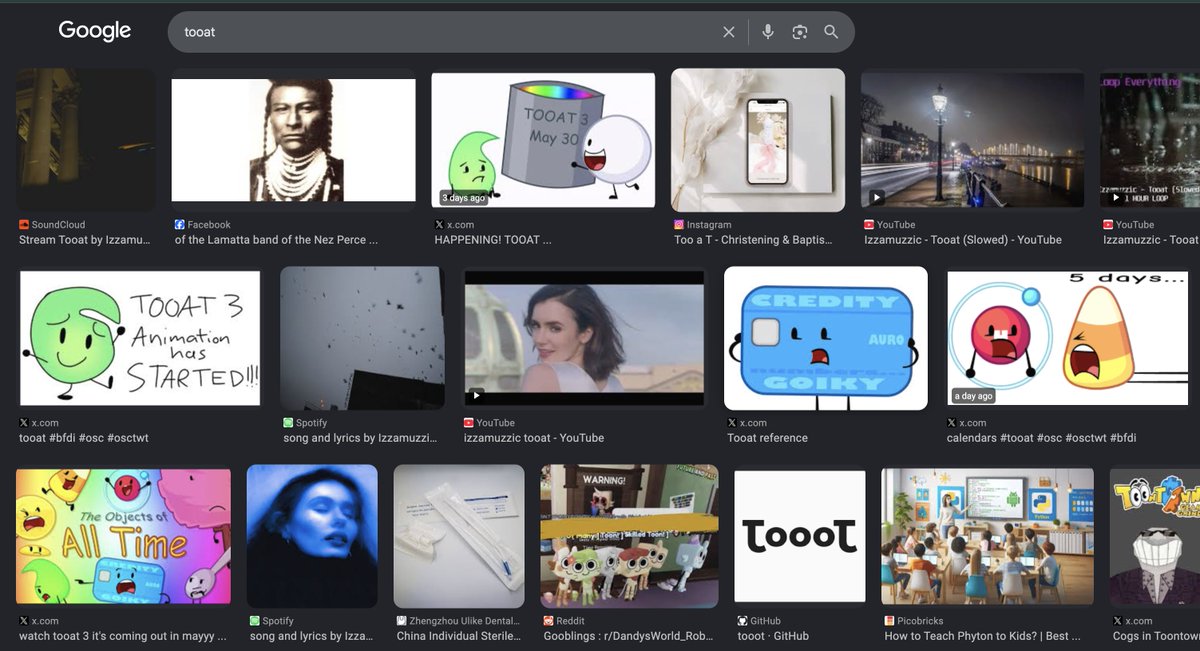
Task: Click X icon above 'HAPPENING! TOOAT'
Action: pos(439,225)
